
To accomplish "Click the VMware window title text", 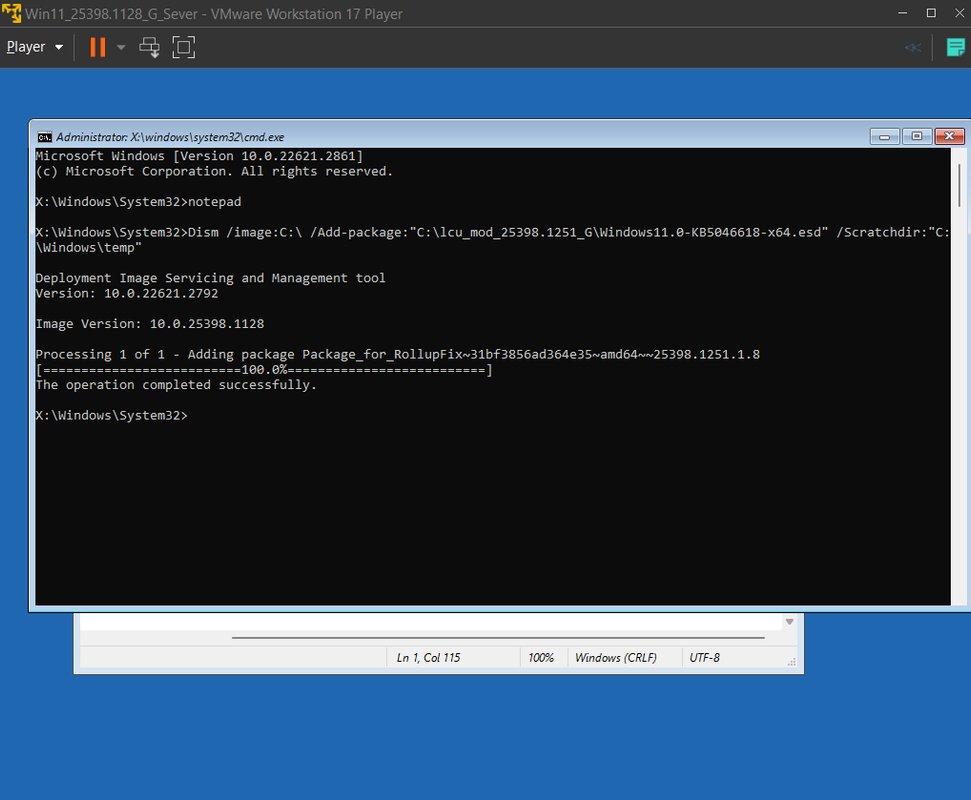I will coord(214,14).
